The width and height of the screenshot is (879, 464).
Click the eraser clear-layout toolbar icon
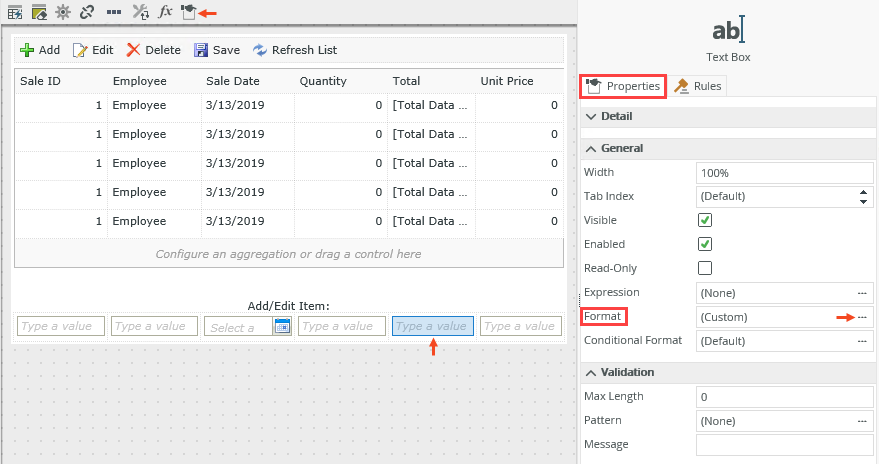[39, 12]
